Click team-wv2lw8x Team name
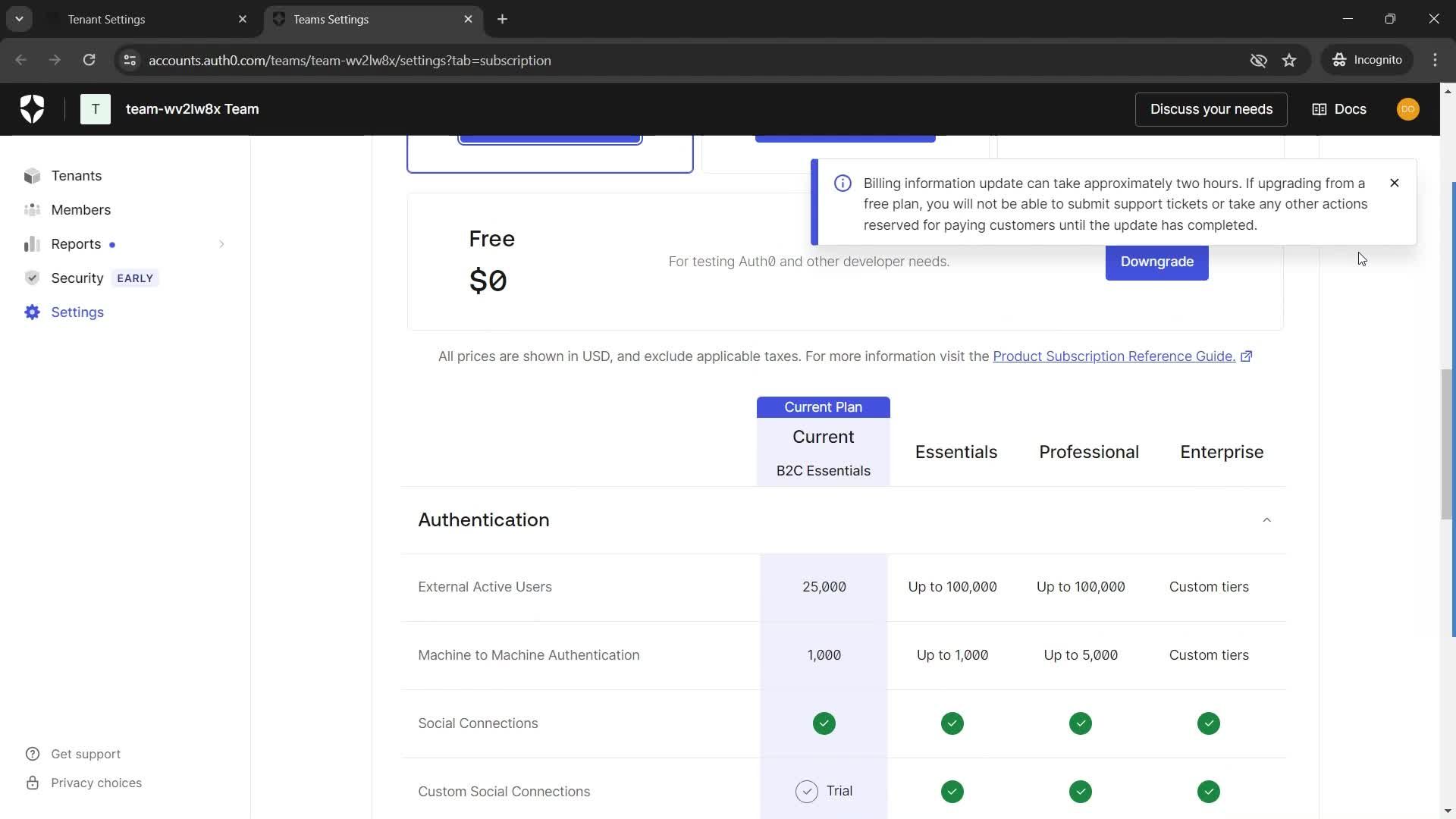 coord(192,109)
